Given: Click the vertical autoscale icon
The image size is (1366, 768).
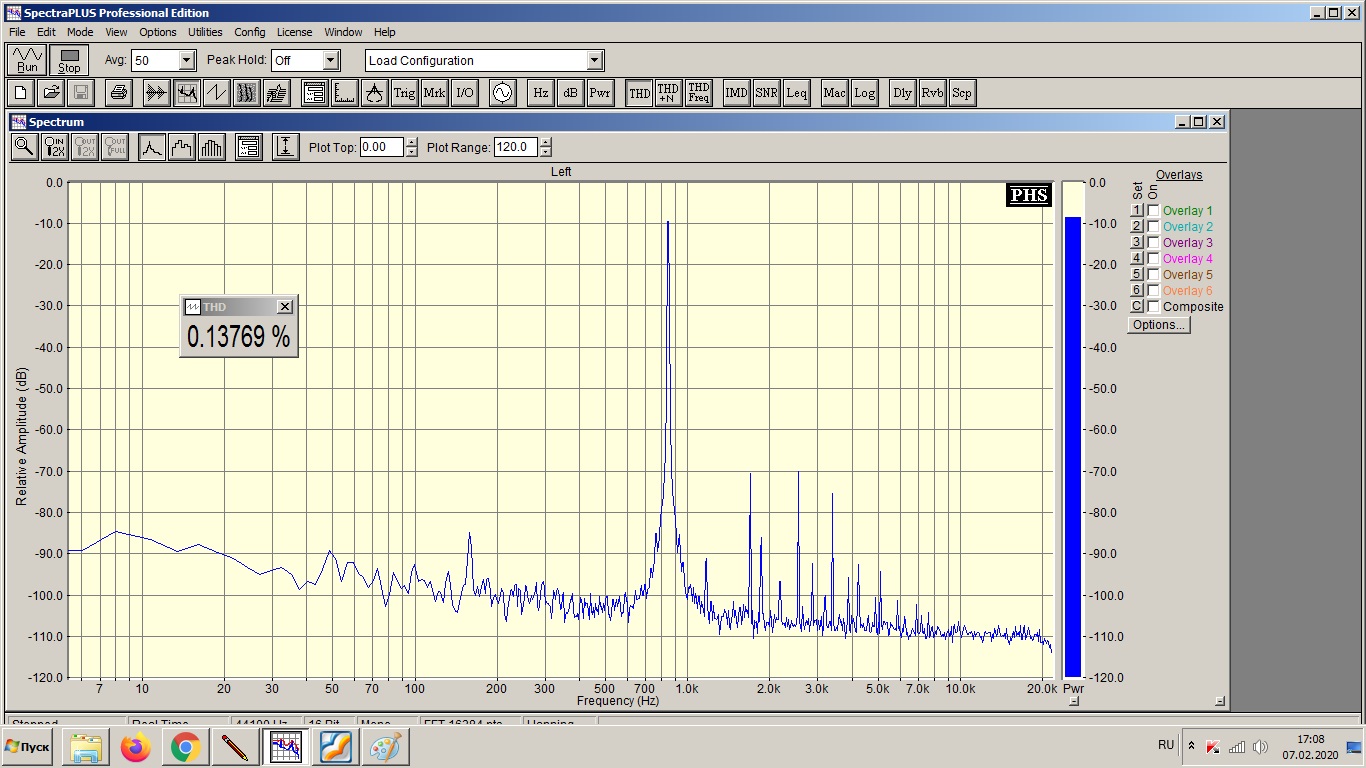Looking at the screenshot, I should point(286,147).
